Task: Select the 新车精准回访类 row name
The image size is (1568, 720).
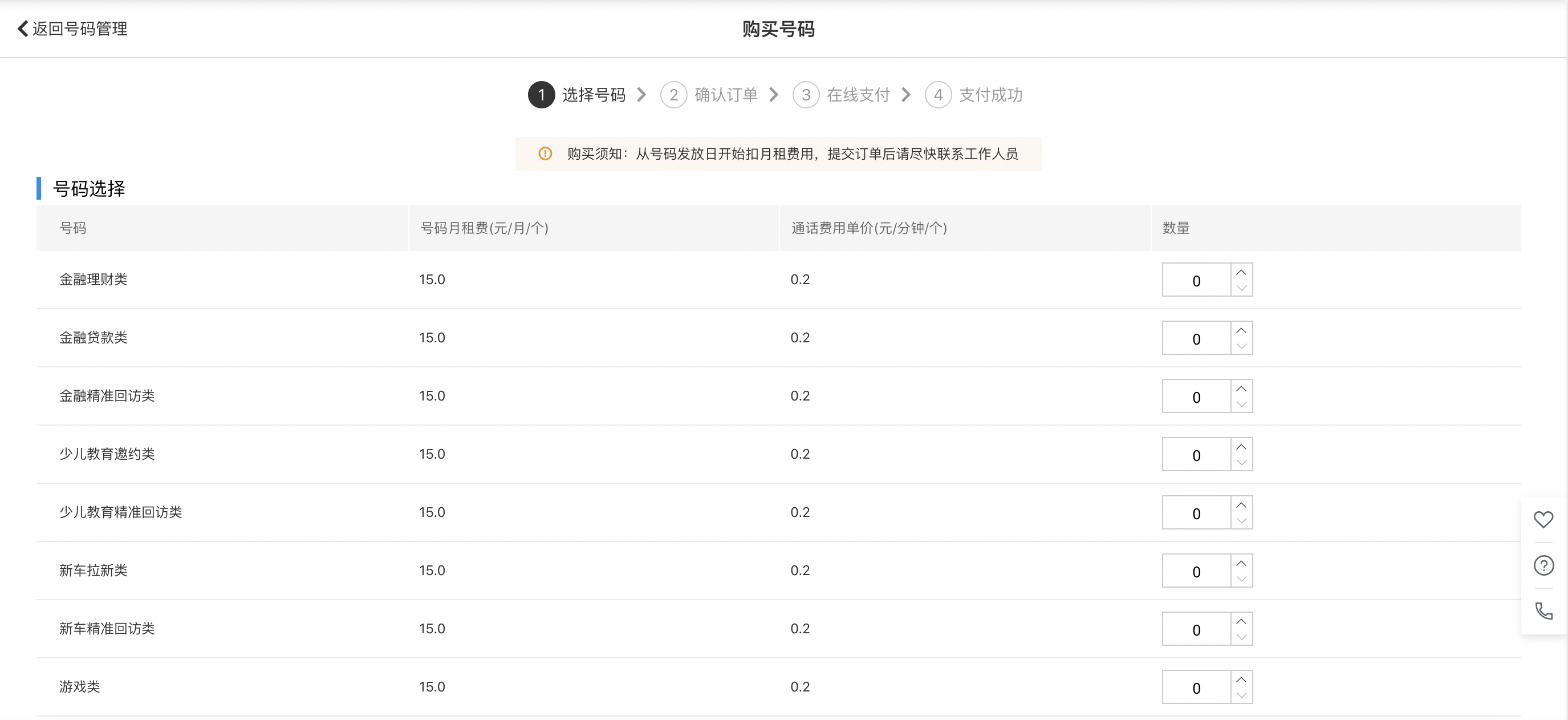Action: [x=107, y=629]
